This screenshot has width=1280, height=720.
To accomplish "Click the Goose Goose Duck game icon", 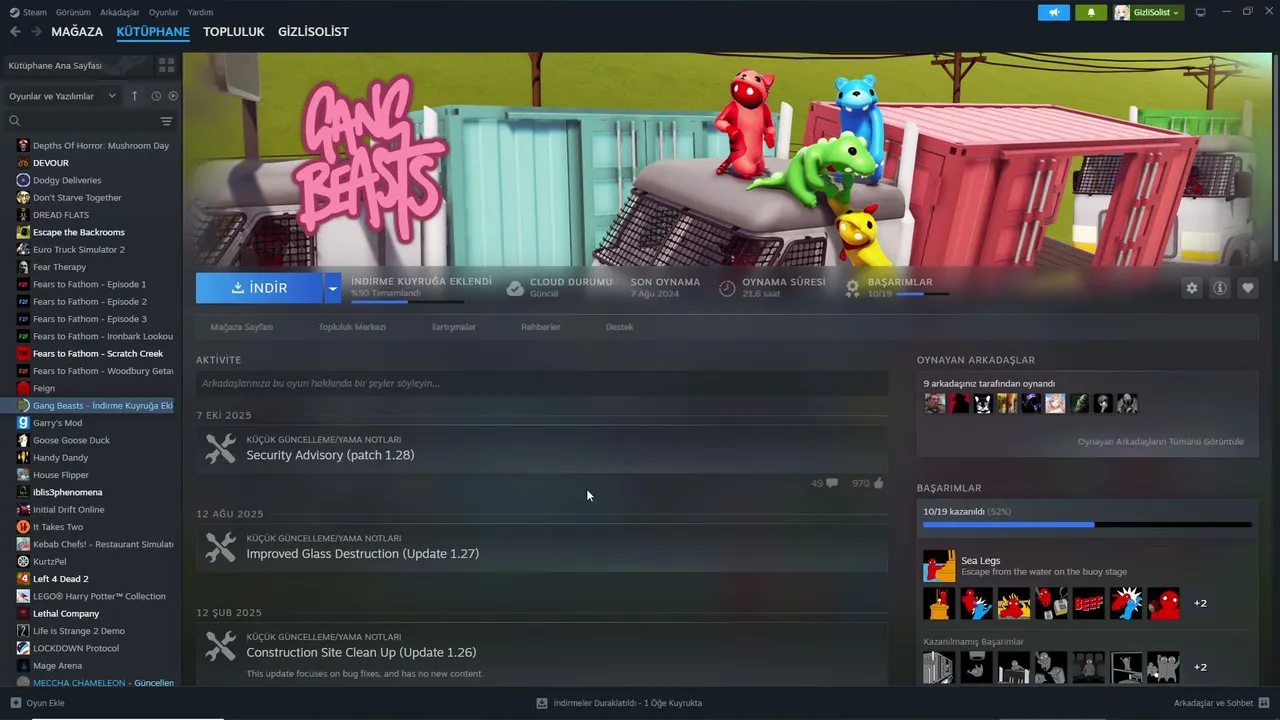I will 23,440.
